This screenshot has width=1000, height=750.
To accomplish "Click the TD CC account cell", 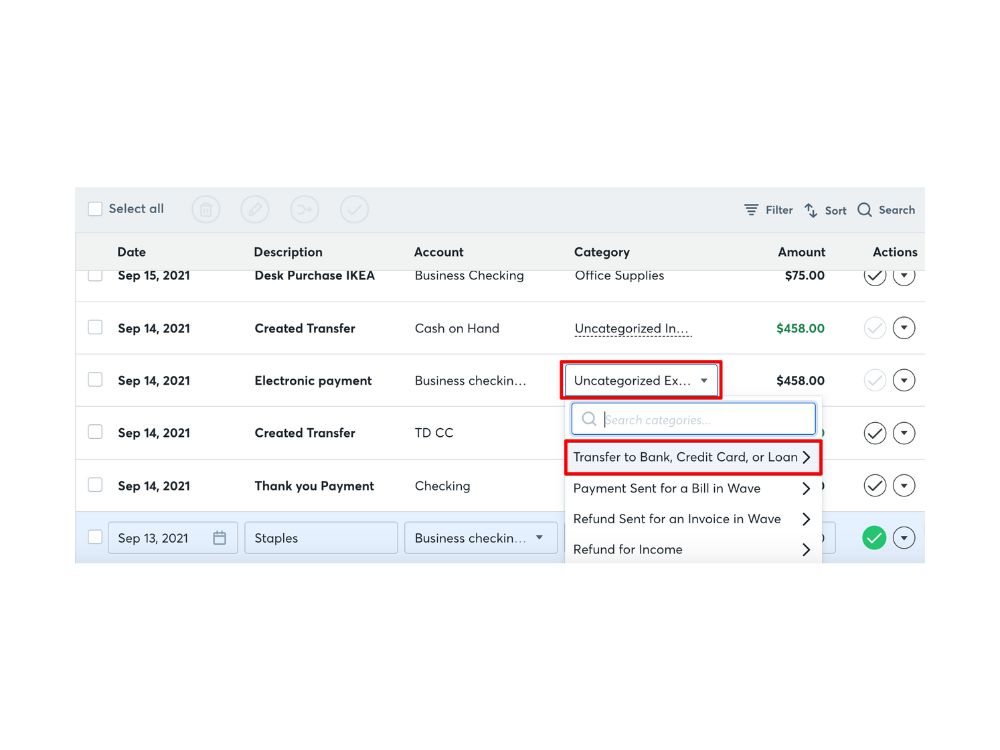I will coord(434,433).
